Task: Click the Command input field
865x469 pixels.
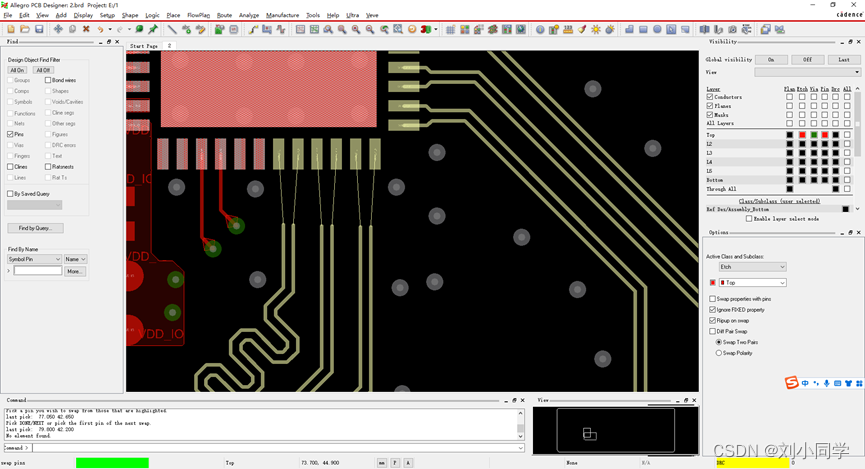Action: point(270,448)
